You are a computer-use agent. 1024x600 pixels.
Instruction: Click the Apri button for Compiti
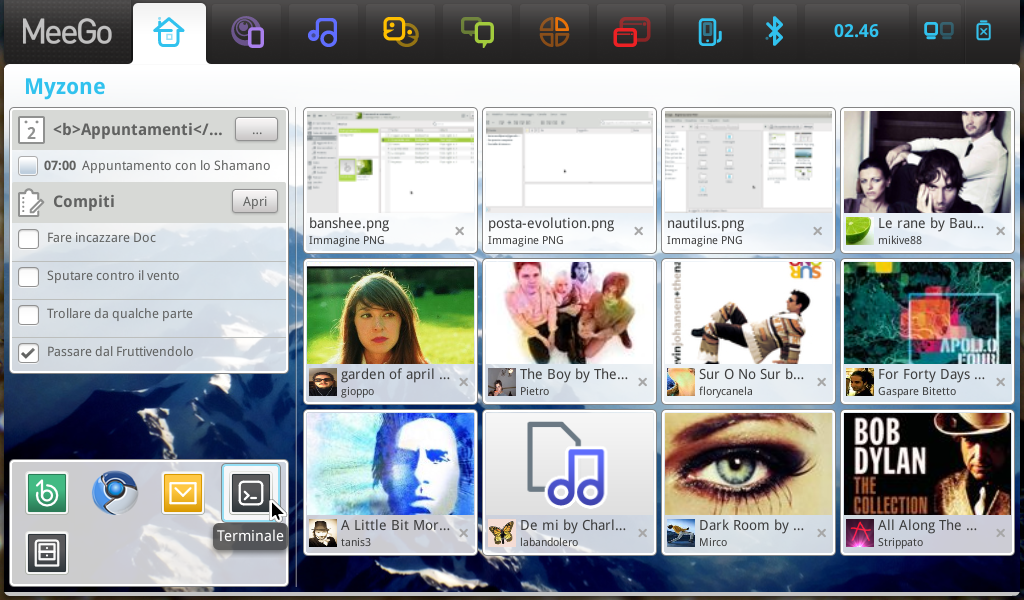point(255,201)
